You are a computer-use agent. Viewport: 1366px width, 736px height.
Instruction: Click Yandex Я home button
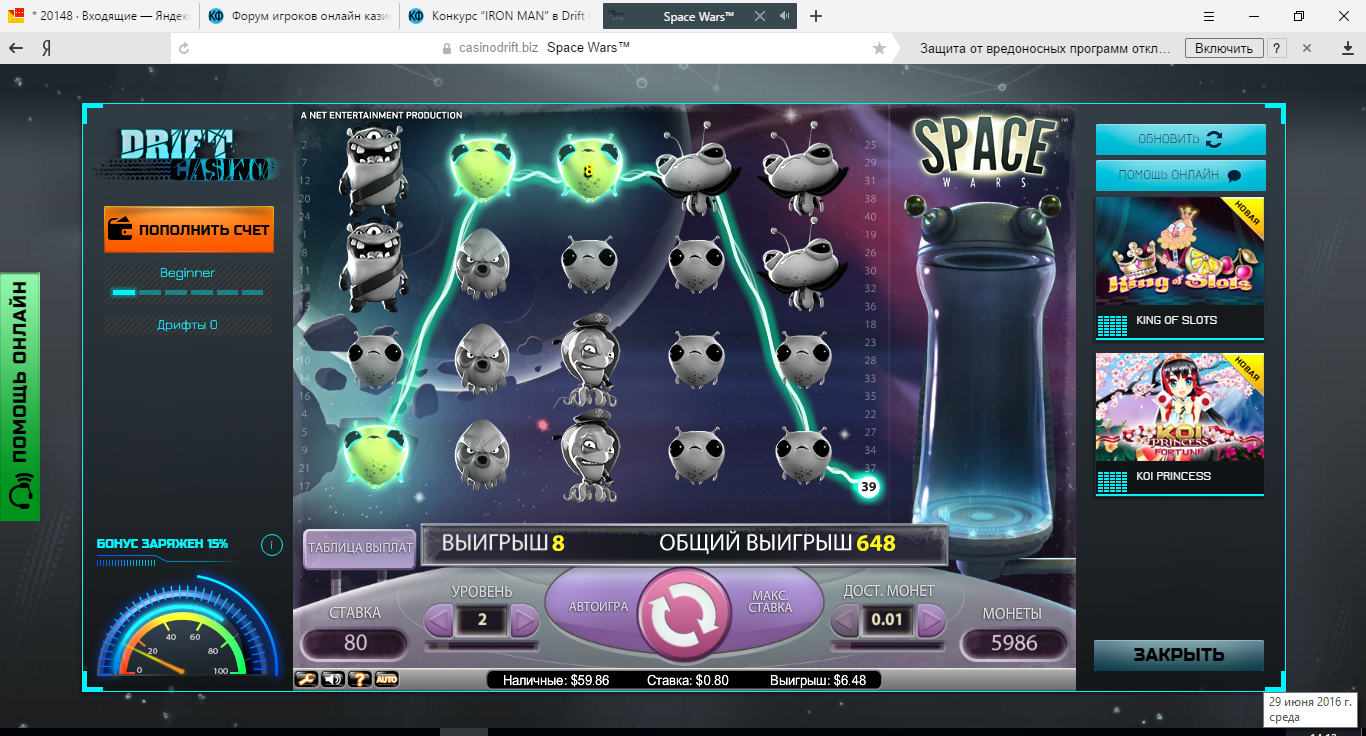pos(46,48)
